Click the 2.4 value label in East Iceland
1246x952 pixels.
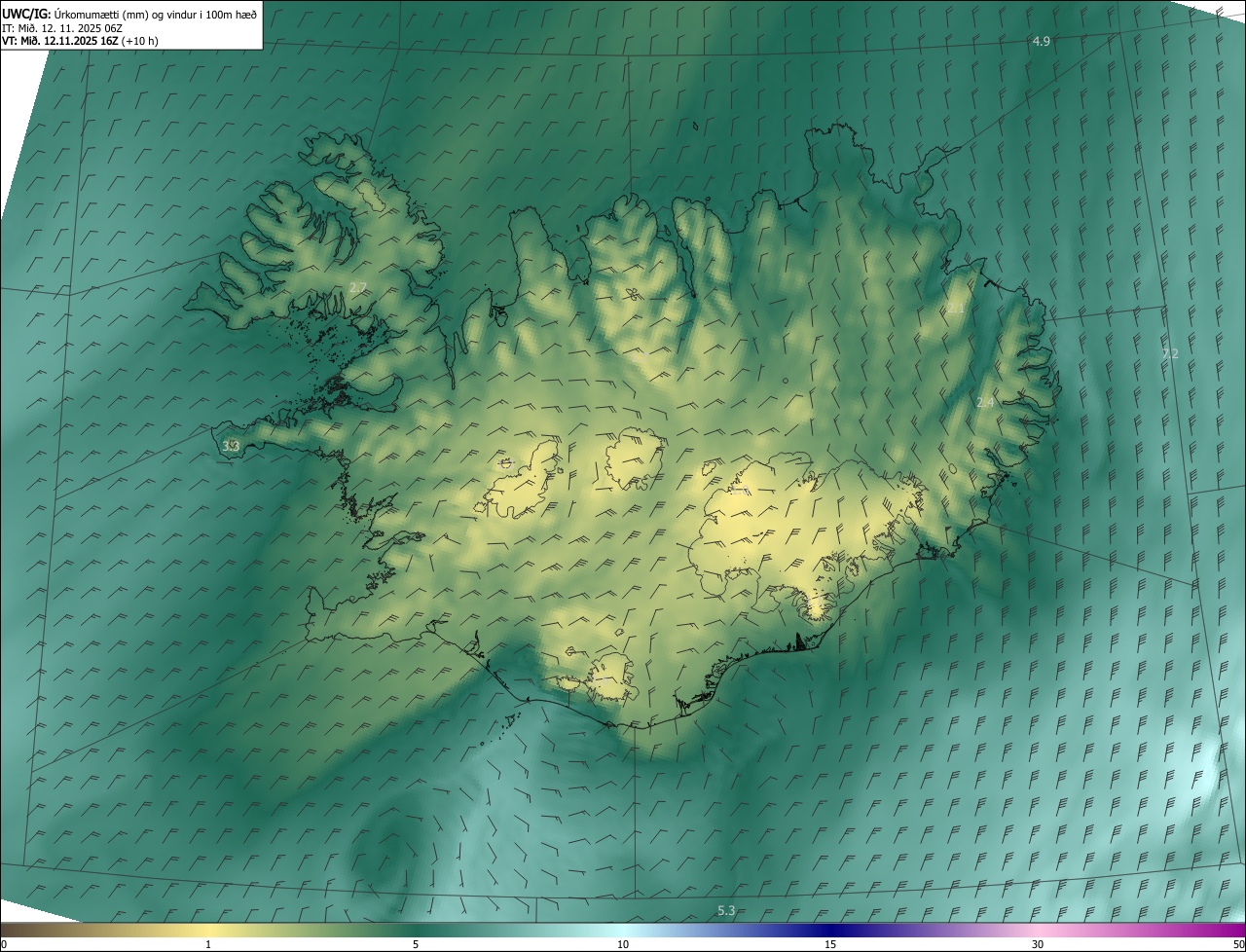pyautogui.click(x=985, y=402)
